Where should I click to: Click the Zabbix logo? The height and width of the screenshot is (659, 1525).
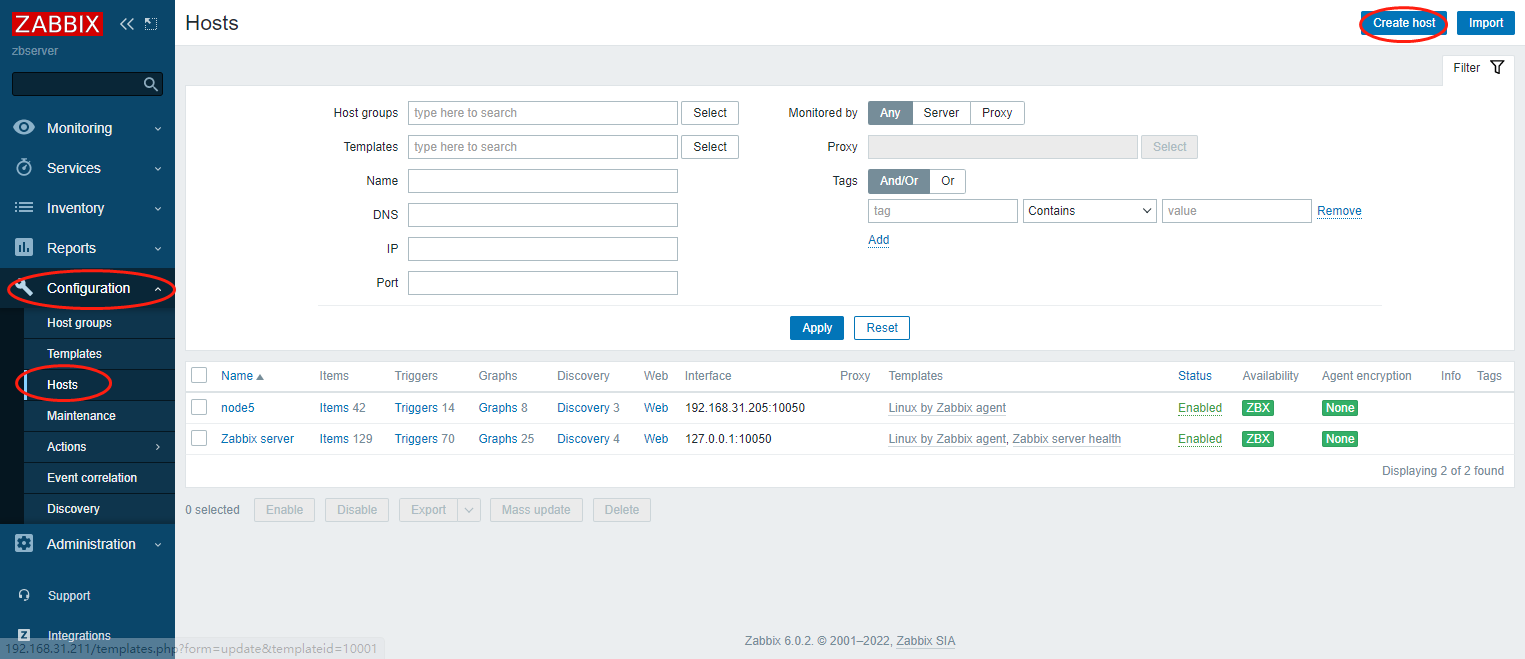[x=58, y=23]
